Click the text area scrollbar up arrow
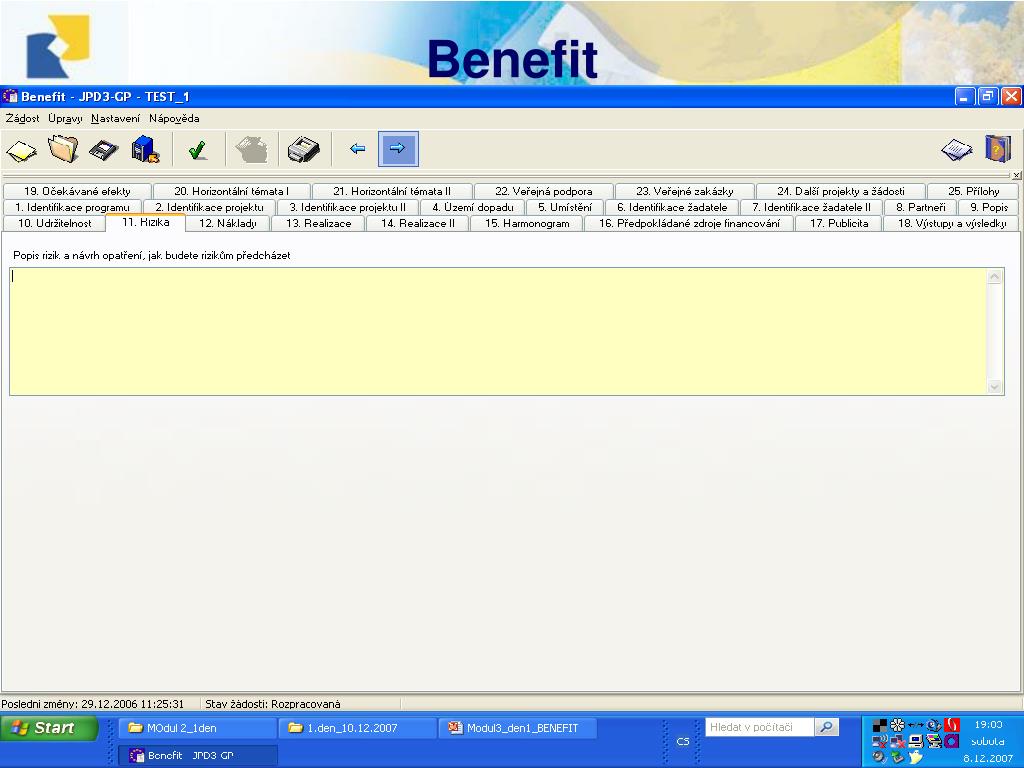Image resolution: width=1024 pixels, height=768 pixels. (995, 277)
